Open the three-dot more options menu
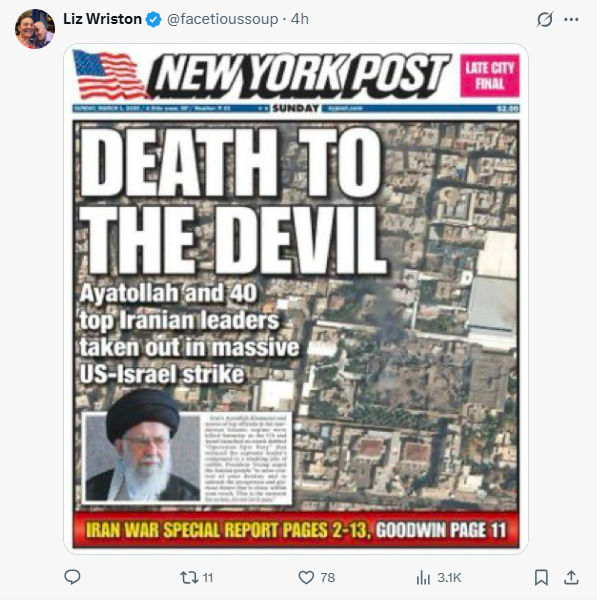The height and width of the screenshot is (600, 597). click(x=571, y=19)
